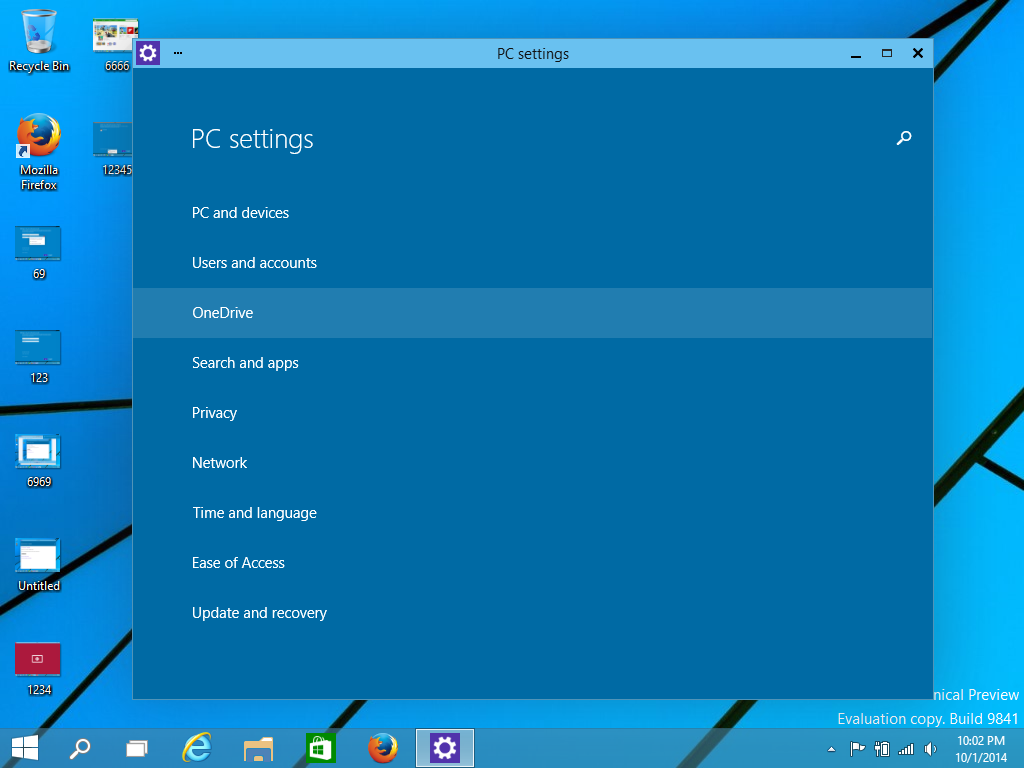Launch Internet Explorer from the taskbar
This screenshot has height=768, width=1024.
pyautogui.click(x=197, y=748)
